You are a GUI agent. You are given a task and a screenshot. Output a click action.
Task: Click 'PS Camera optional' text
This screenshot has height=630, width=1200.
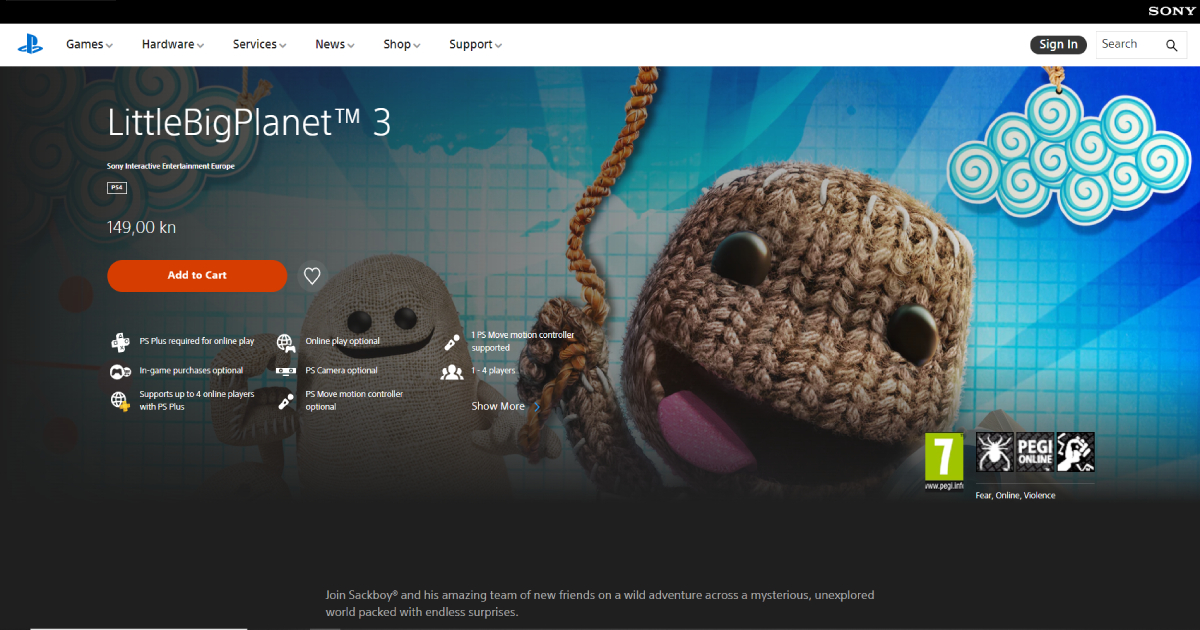(341, 371)
